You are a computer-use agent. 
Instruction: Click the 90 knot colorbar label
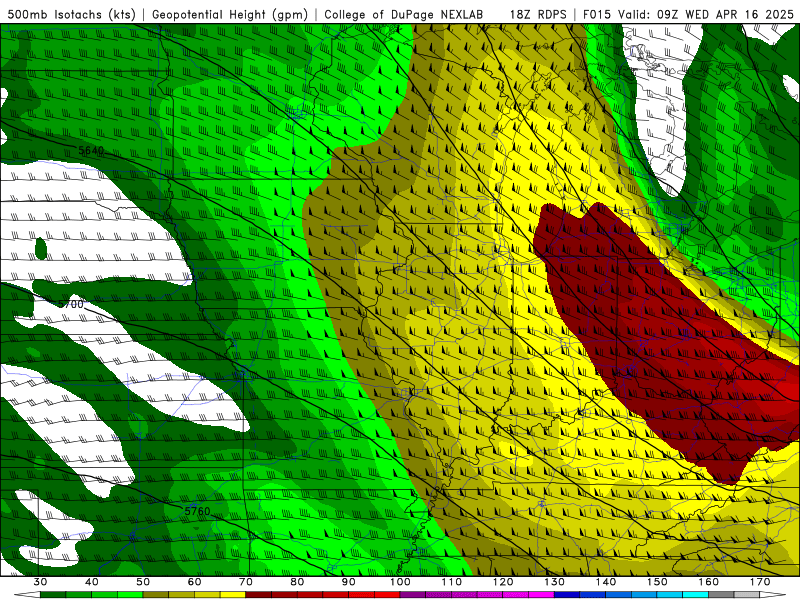pos(348,582)
